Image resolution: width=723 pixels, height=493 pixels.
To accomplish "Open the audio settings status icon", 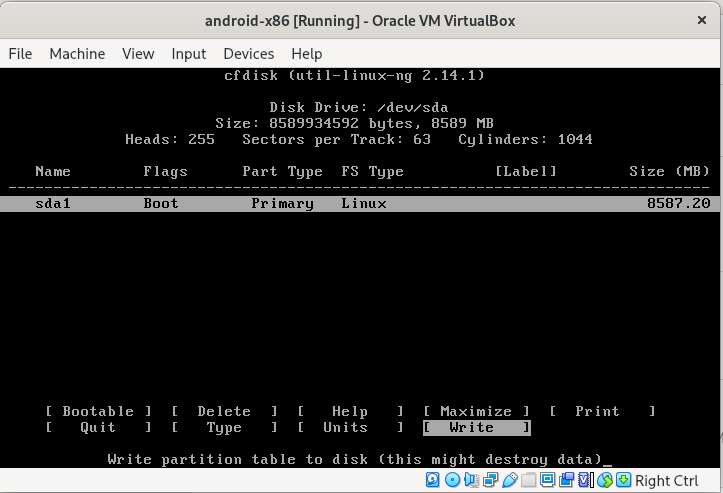I will click(x=470, y=481).
